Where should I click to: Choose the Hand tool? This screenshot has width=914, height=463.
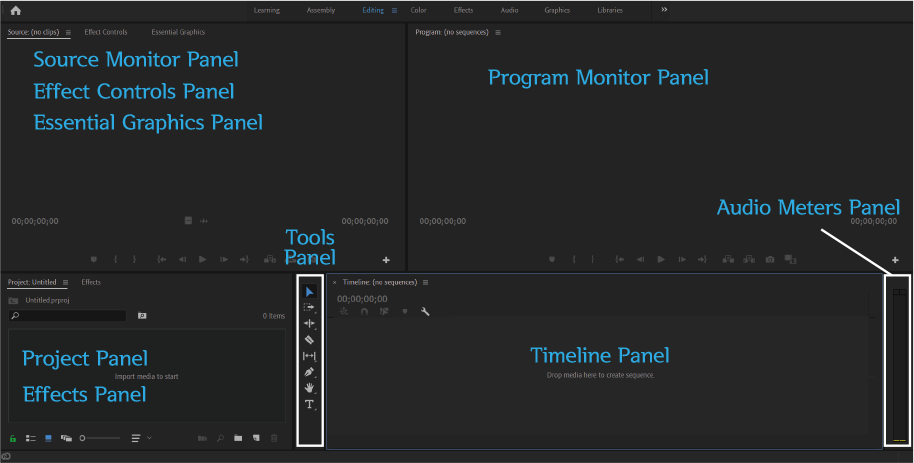[309, 388]
